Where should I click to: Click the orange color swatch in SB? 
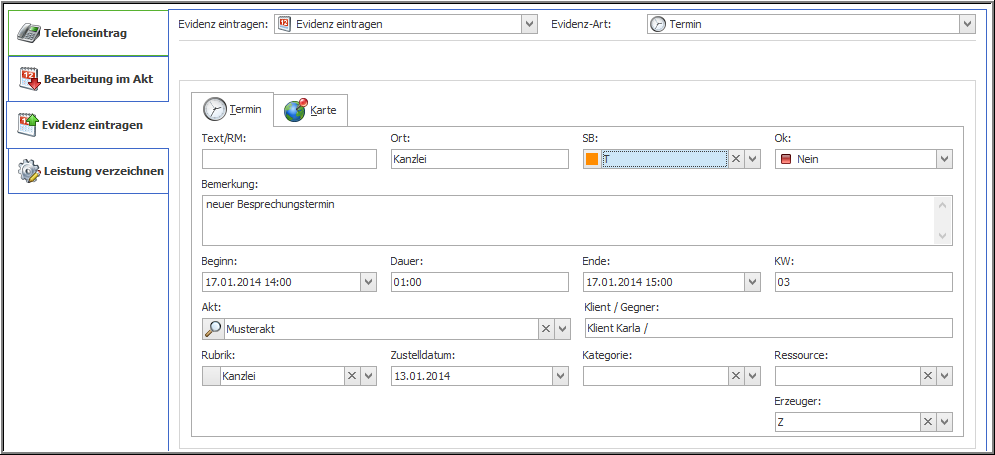pyautogui.click(x=592, y=159)
